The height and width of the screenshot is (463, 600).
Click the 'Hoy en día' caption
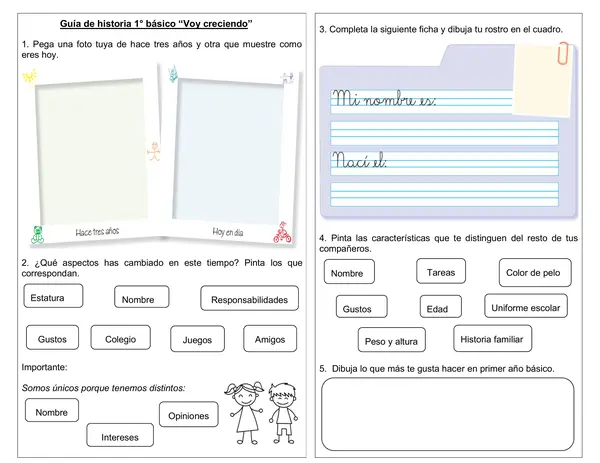tap(228, 232)
